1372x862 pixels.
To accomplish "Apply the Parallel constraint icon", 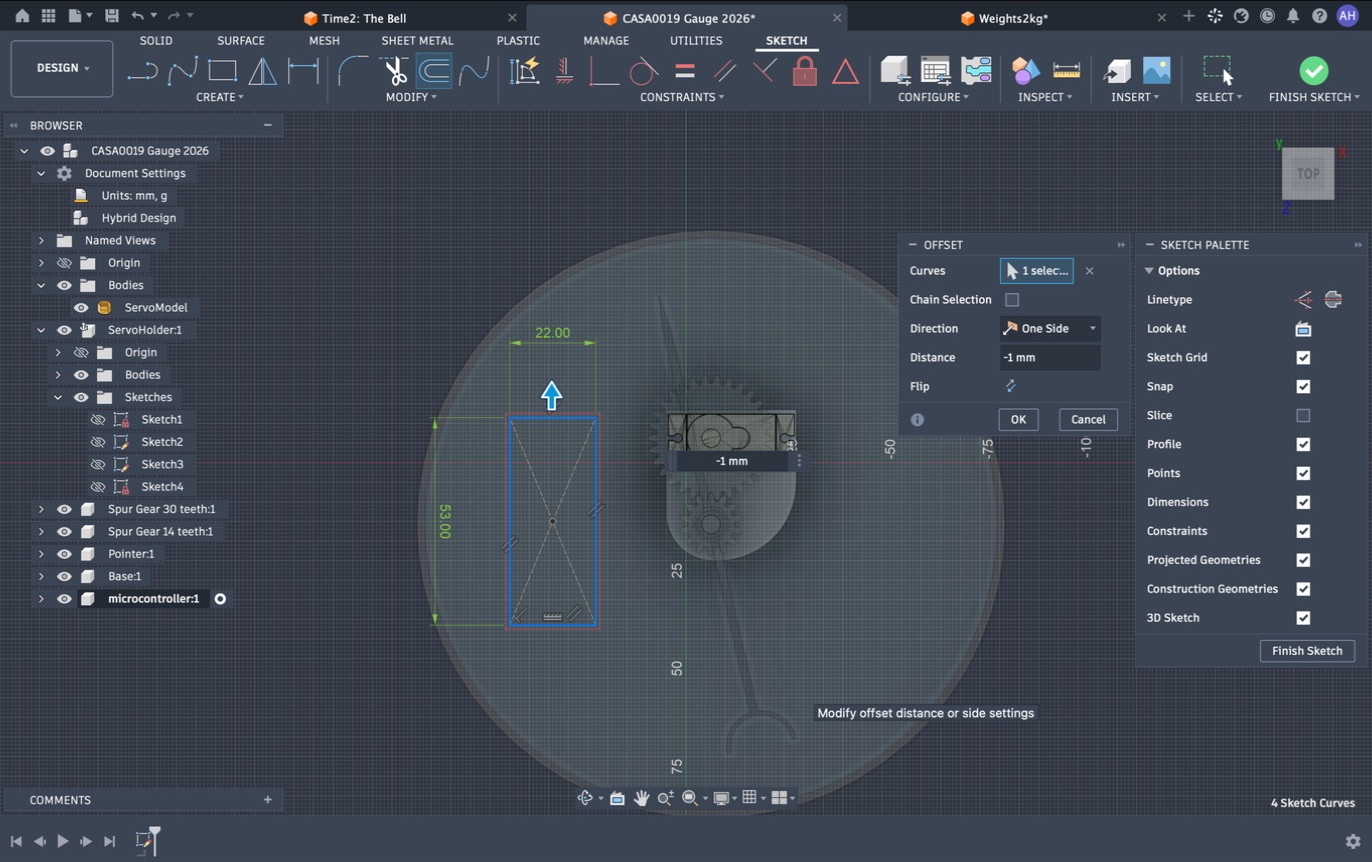I will click(x=725, y=71).
